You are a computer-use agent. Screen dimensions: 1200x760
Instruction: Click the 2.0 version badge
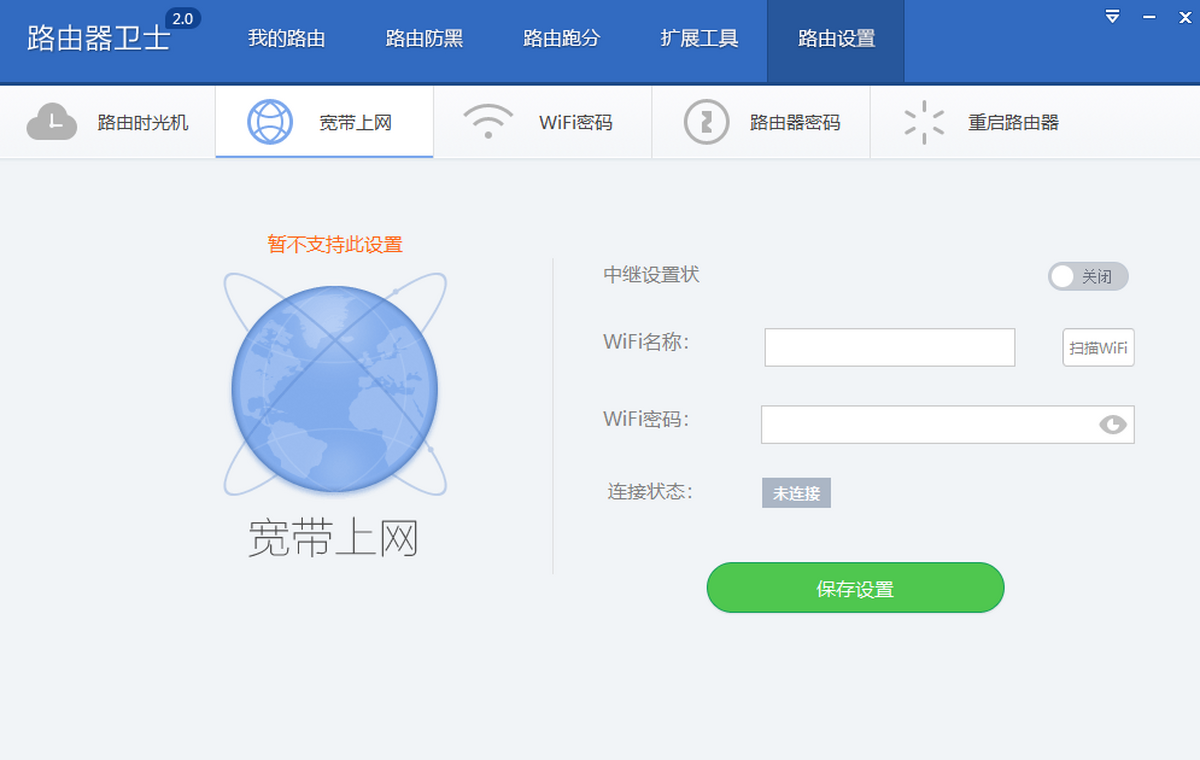tap(181, 19)
